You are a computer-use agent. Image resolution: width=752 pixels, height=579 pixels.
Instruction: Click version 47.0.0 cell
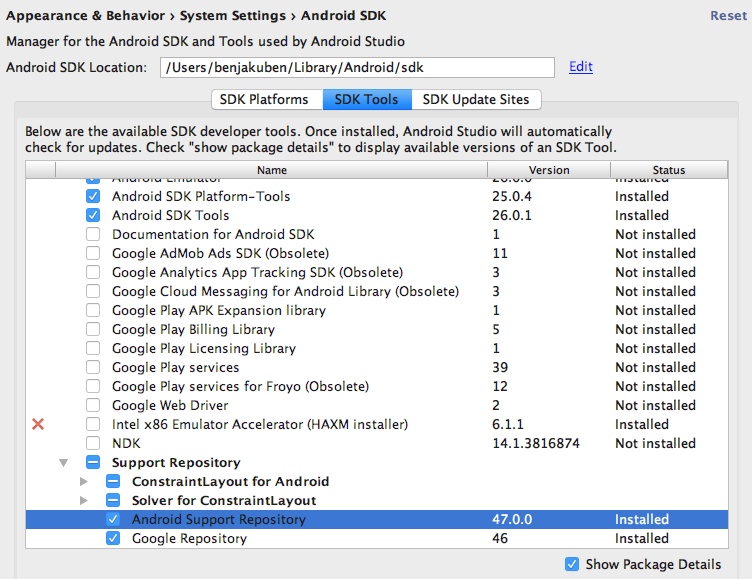[x=512, y=520]
